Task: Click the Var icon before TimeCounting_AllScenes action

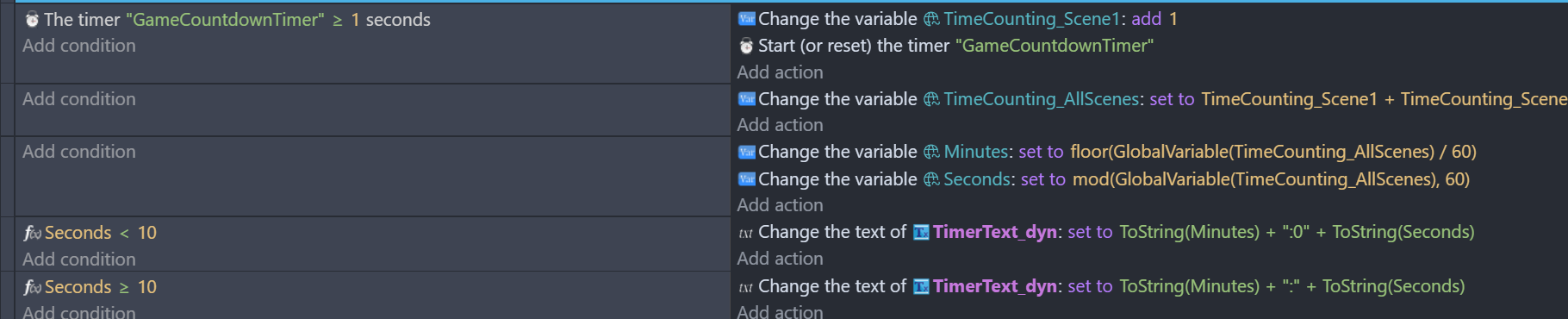Action: click(746, 99)
